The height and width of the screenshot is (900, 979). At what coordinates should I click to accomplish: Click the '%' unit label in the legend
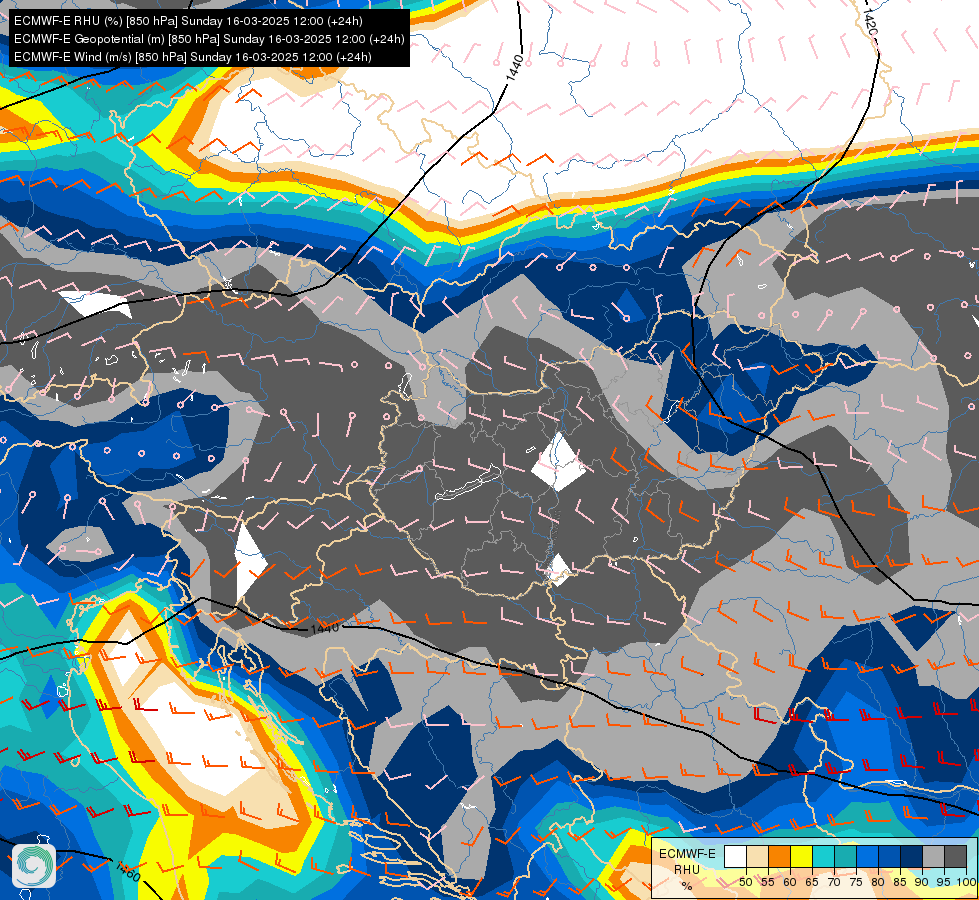click(x=687, y=886)
